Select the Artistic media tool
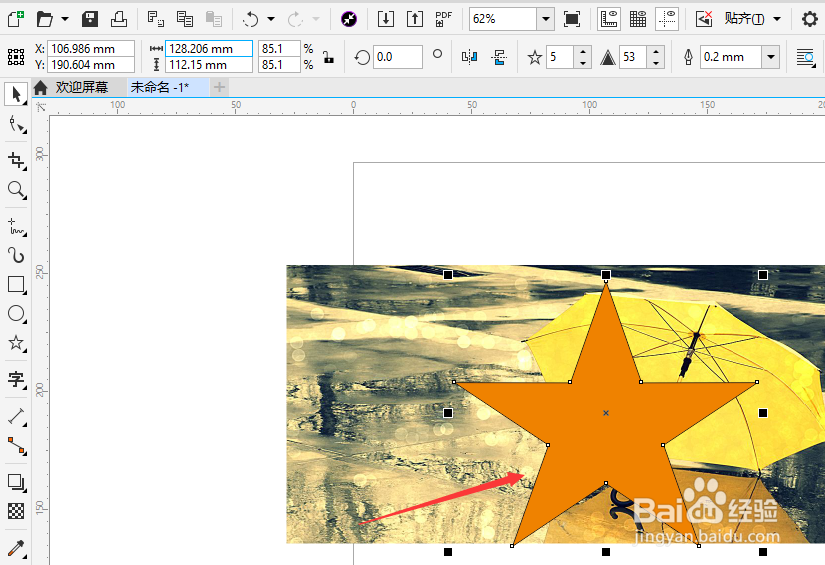This screenshot has height=565, width=825. [16, 256]
